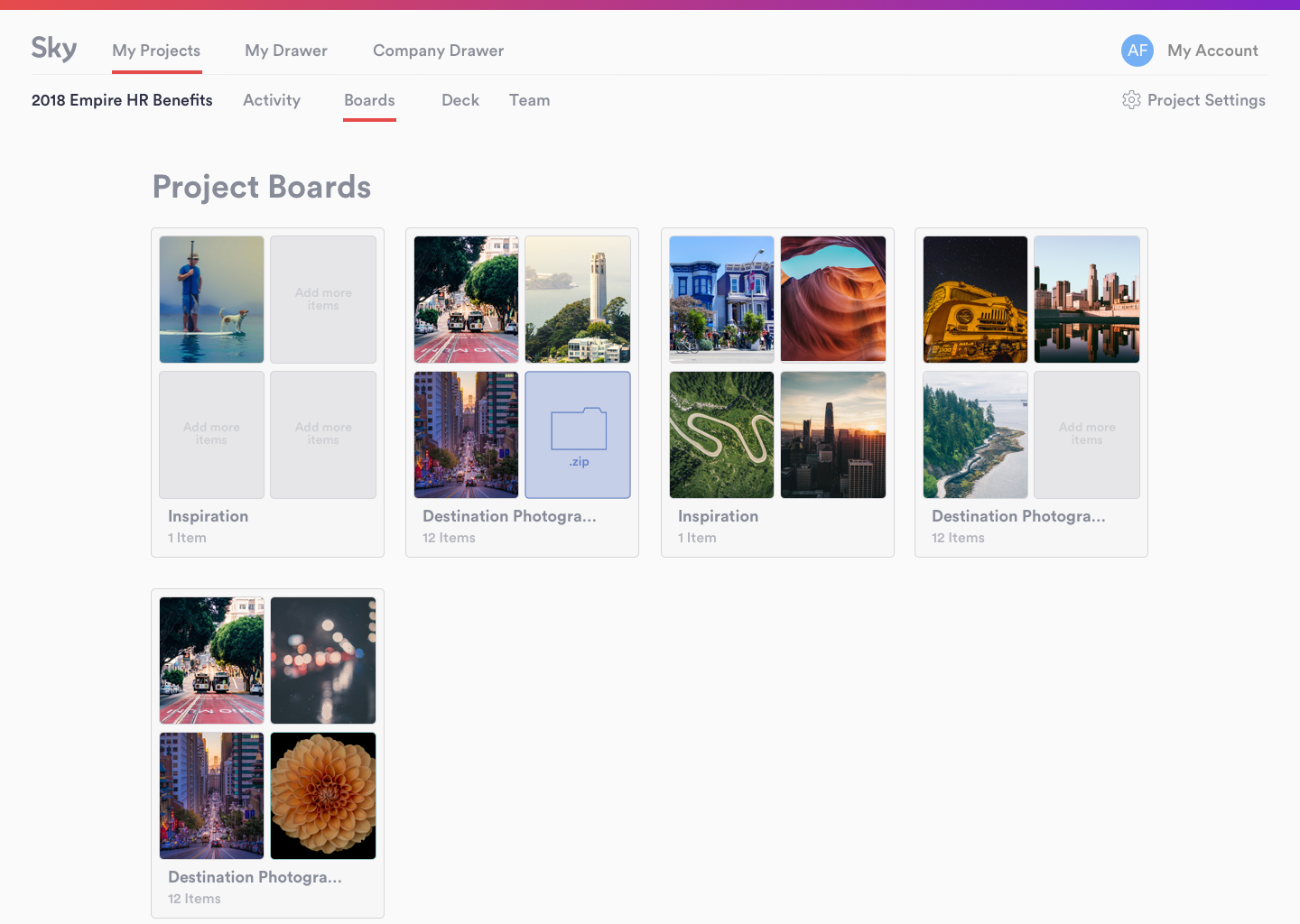Image resolution: width=1300 pixels, height=924 pixels.
Task: Open the first Inspiration board title
Action: (208, 515)
